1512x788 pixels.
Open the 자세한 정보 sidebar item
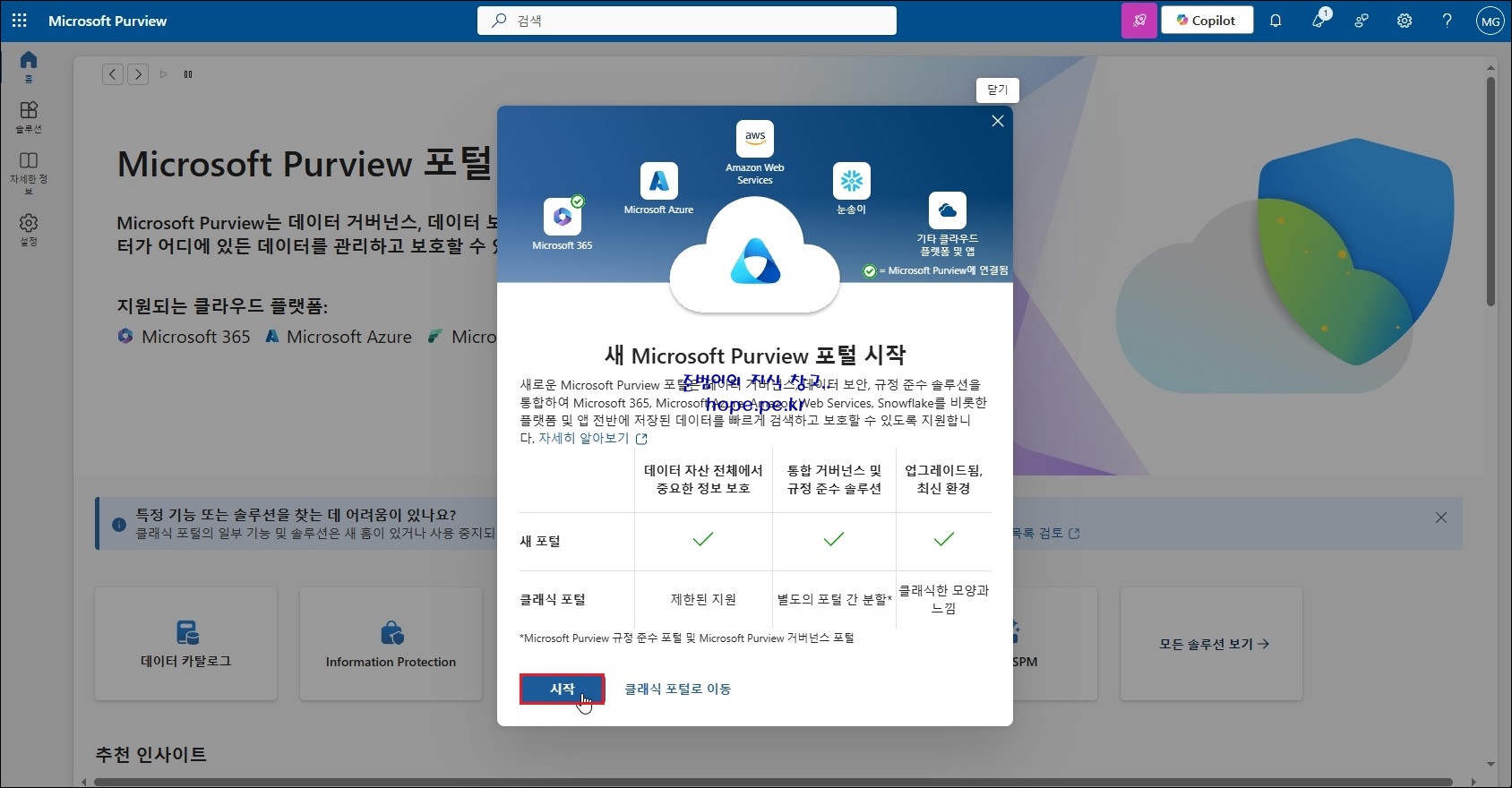[29, 173]
